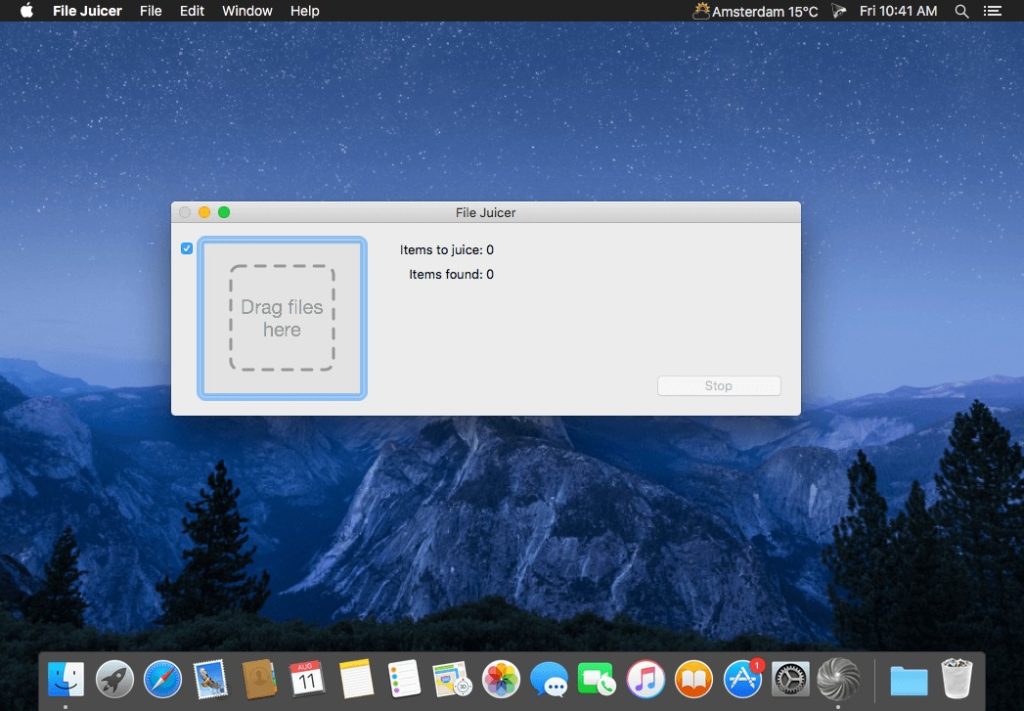This screenshot has width=1024, height=711.
Task: Open the Edit menu
Action: coord(192,11)
